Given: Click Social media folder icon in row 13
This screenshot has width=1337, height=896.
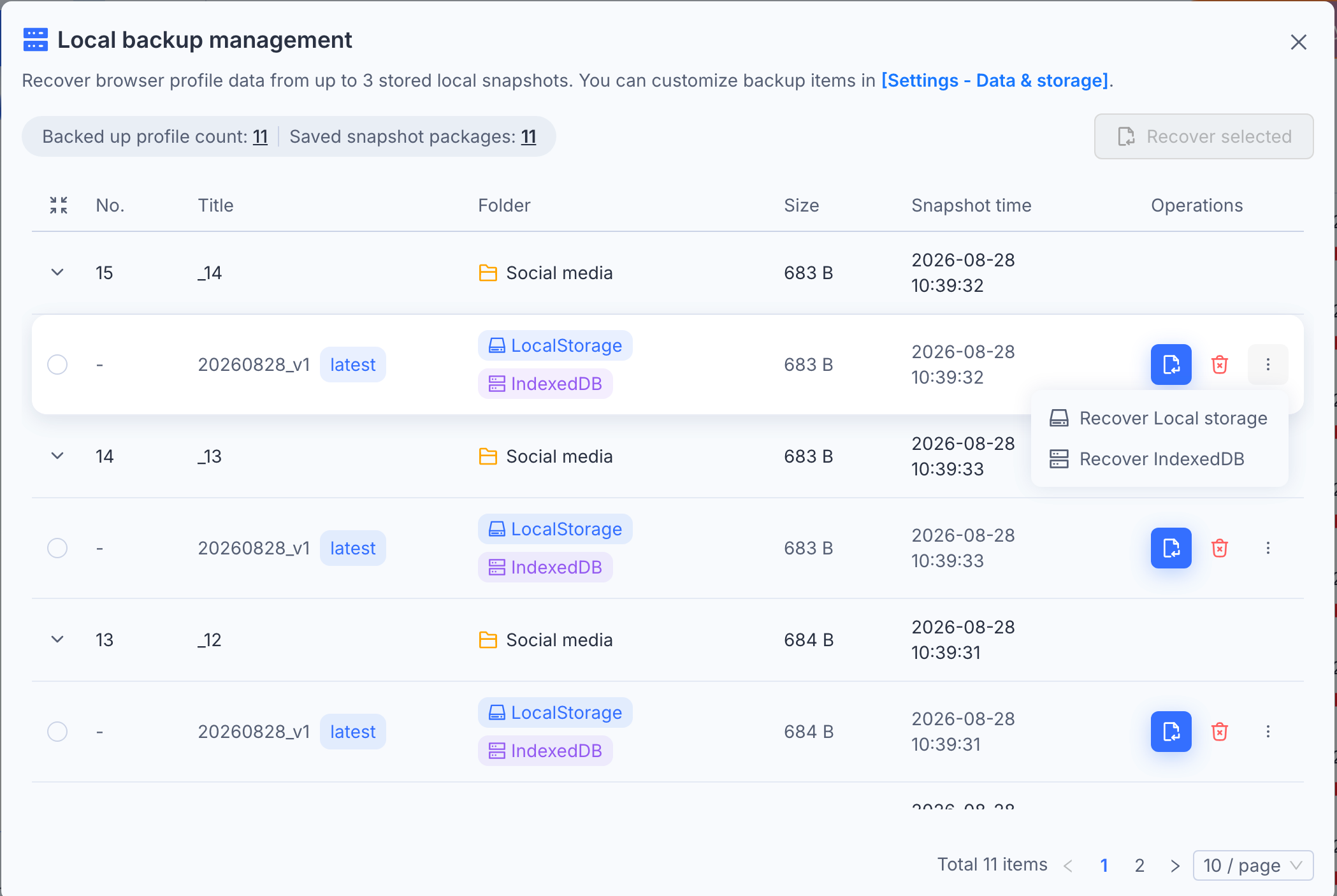Looking at the screenshot, I should coord(488,640).
